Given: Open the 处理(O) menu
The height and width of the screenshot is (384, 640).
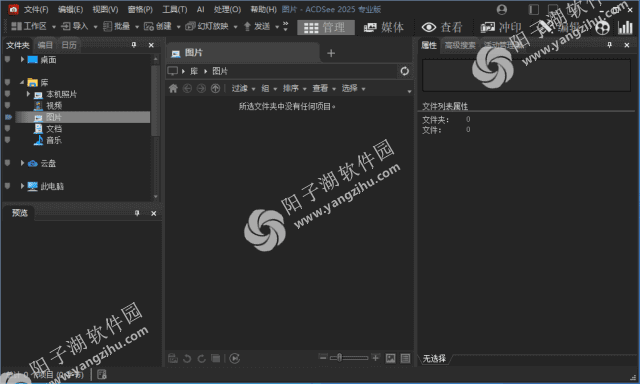Looking at the screenshot, I should 227,9.
